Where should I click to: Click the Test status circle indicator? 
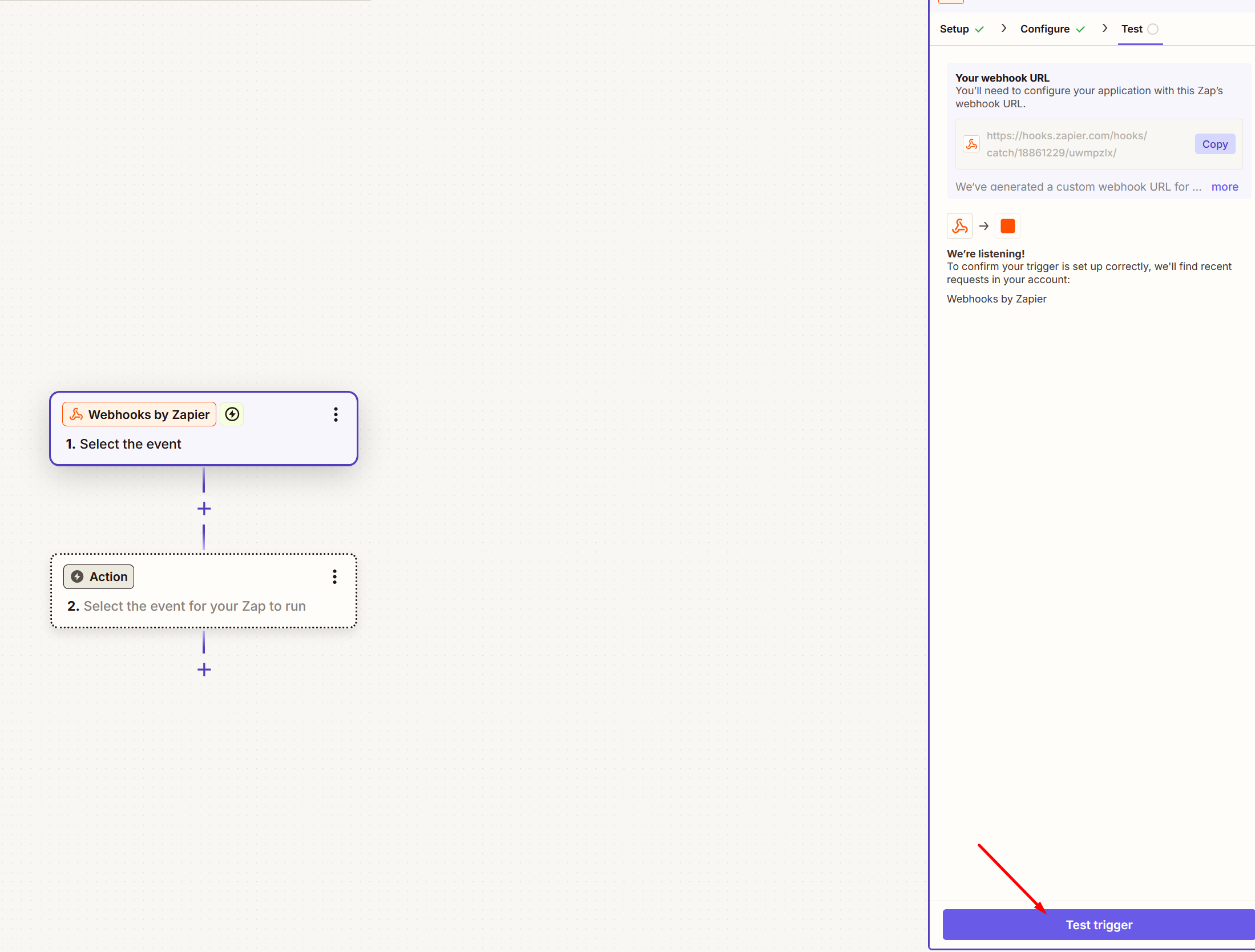1153,29
